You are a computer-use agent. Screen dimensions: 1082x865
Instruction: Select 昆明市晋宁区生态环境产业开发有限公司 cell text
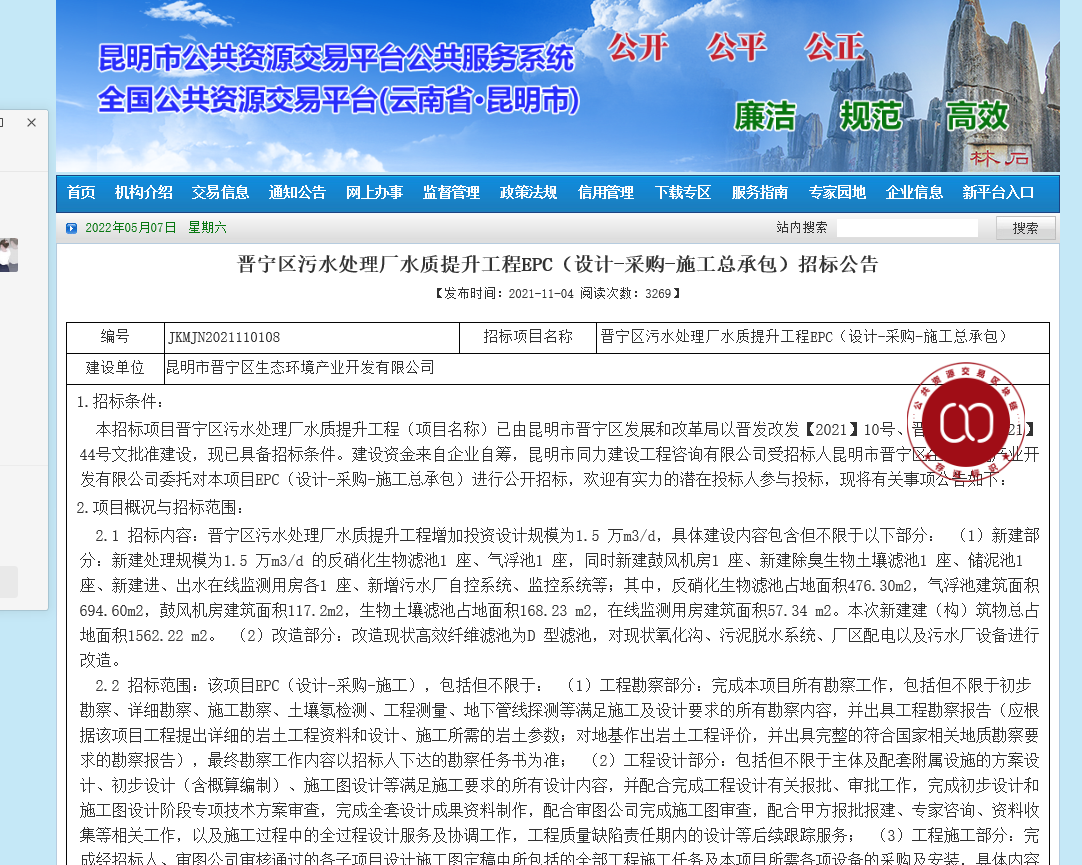[301, 368]
